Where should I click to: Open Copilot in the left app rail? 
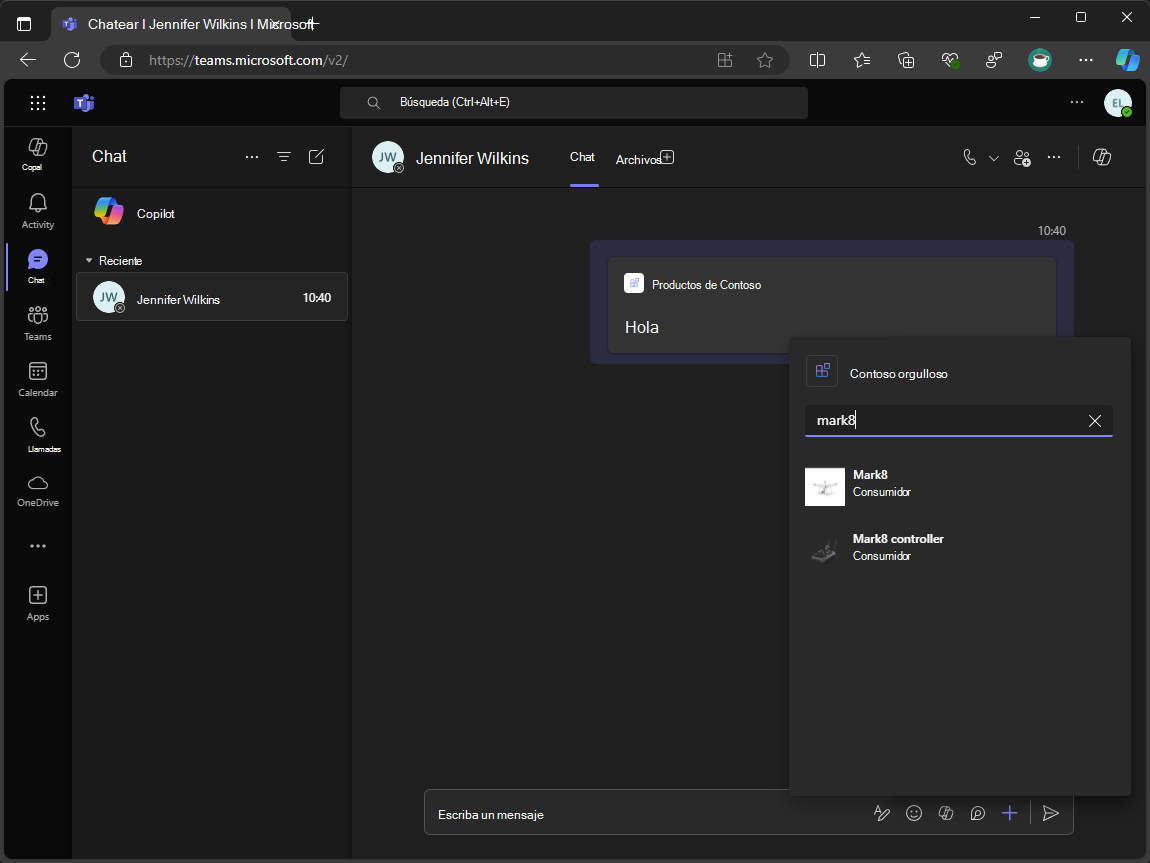tap(37, 153)
